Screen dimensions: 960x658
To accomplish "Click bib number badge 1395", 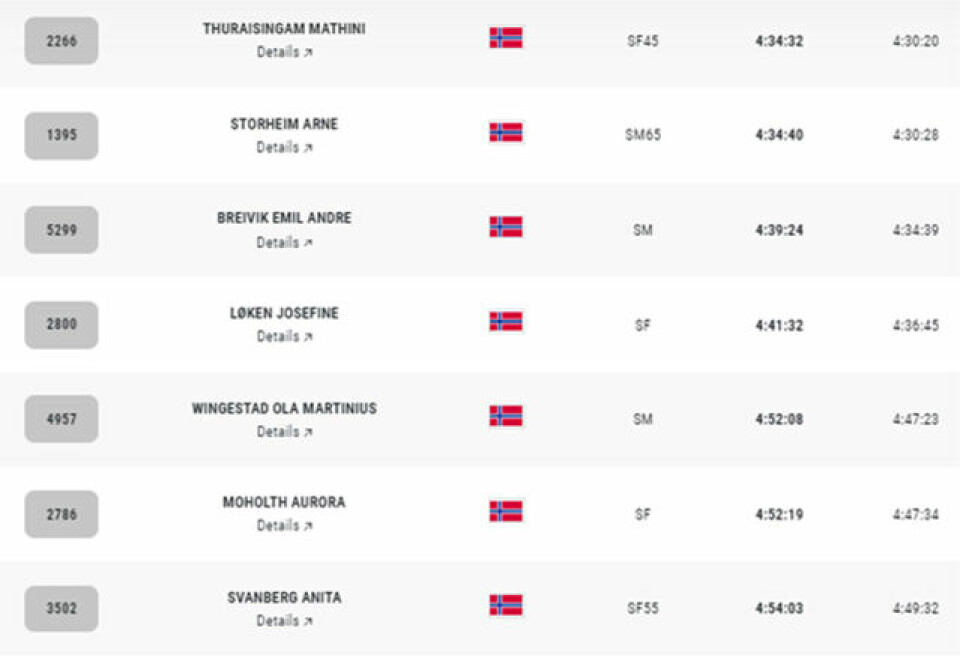I will click(61, 135).
